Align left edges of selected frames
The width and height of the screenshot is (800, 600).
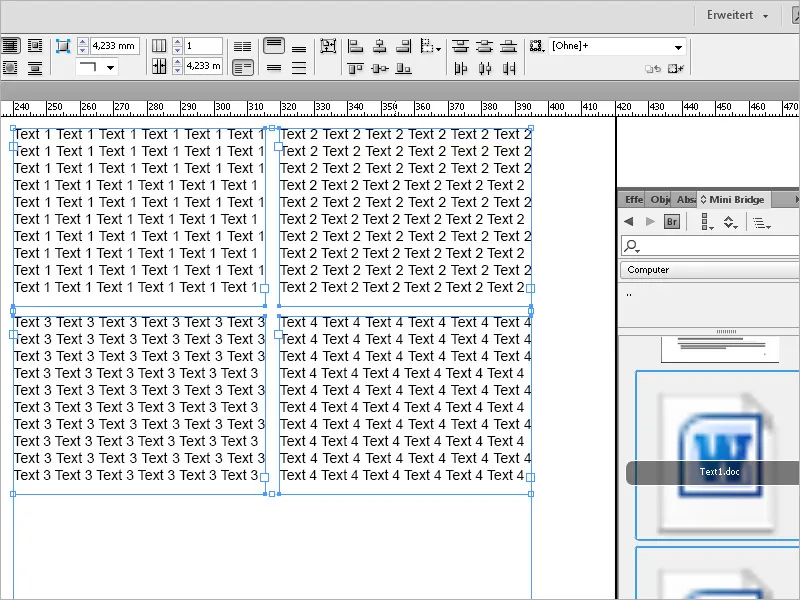[x=355, y=46]
